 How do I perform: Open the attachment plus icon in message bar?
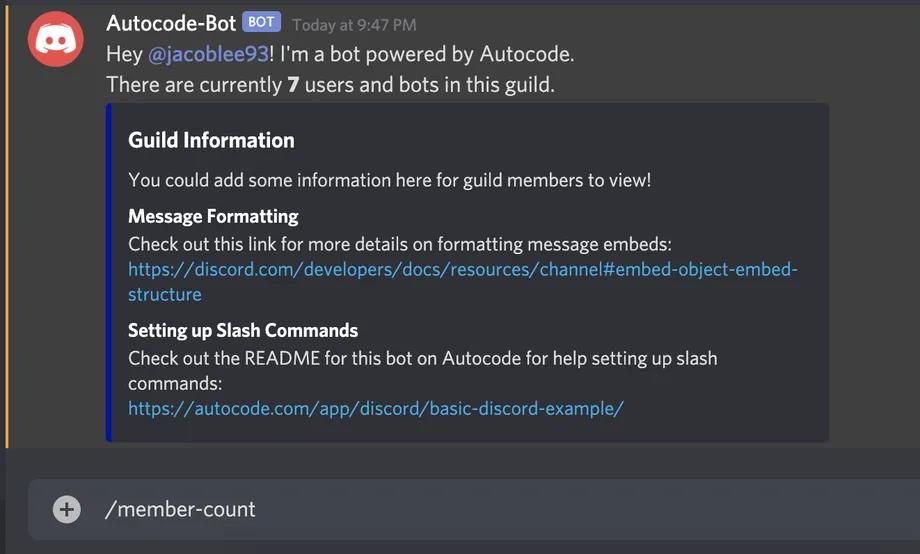click(x=67, y=510)
